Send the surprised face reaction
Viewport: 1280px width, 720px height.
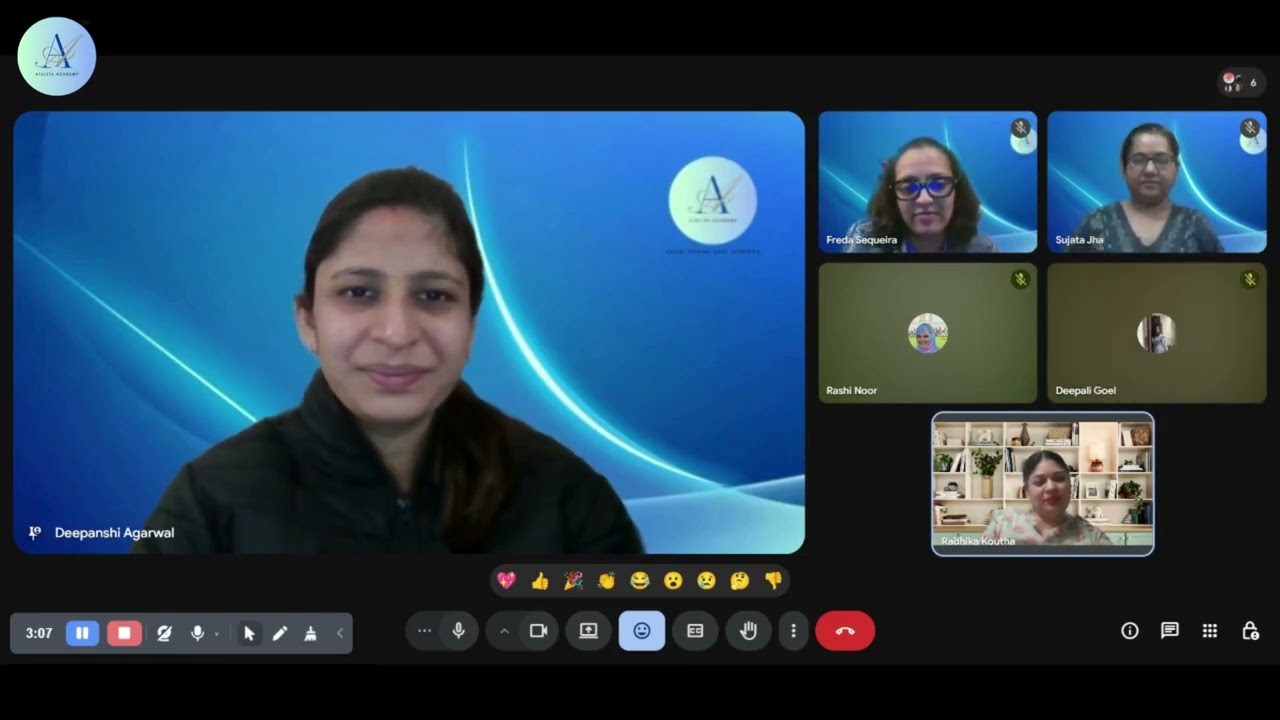pyautogui.click(x=673, y=581)
